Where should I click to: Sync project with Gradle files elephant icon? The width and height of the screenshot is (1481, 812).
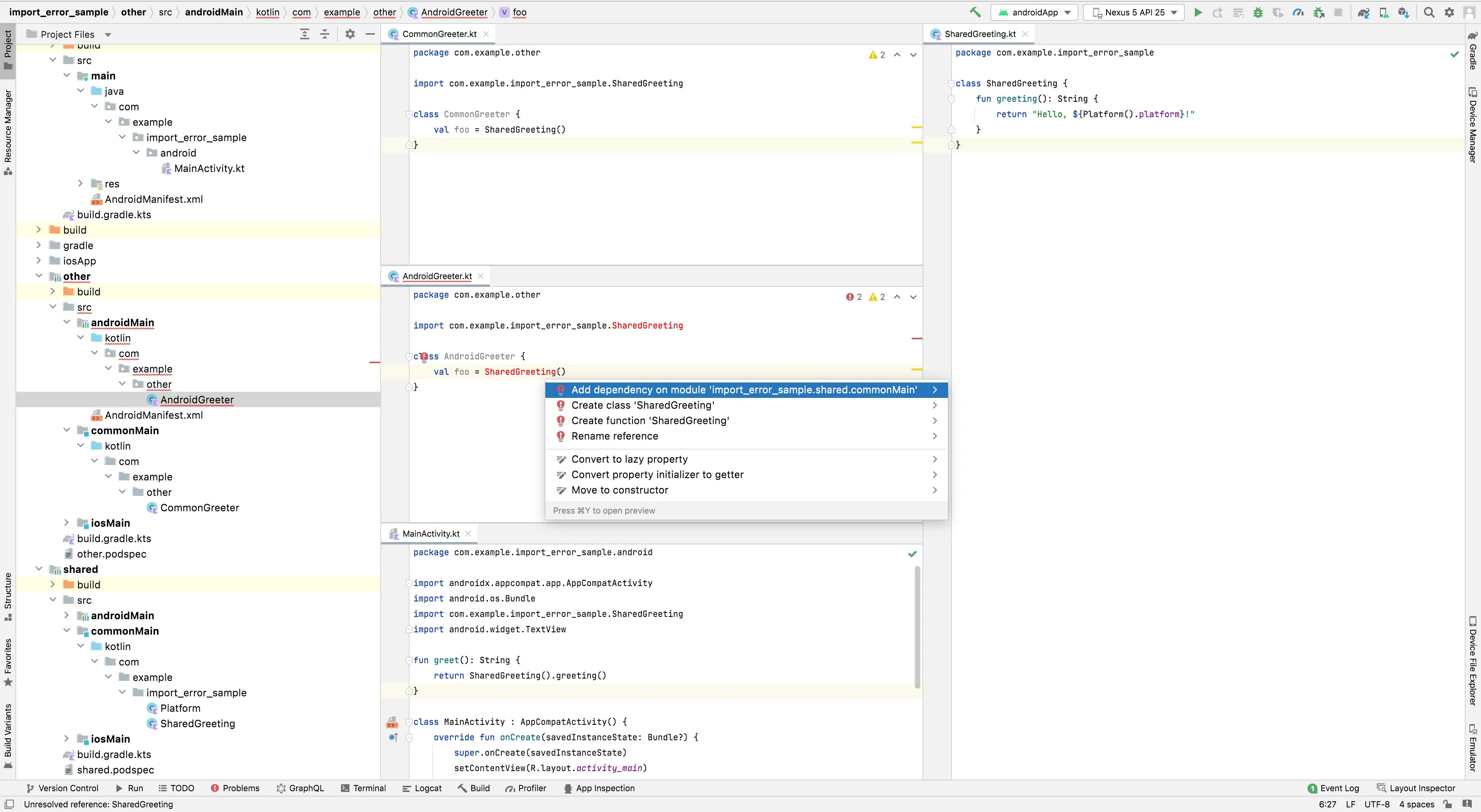[1363, 12]
